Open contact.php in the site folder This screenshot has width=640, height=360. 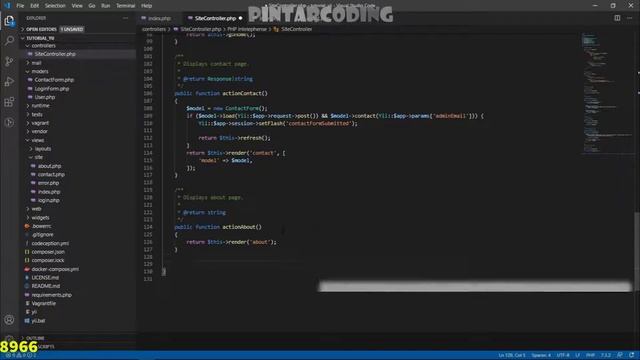pyautogui.click(x=51, y=174)
